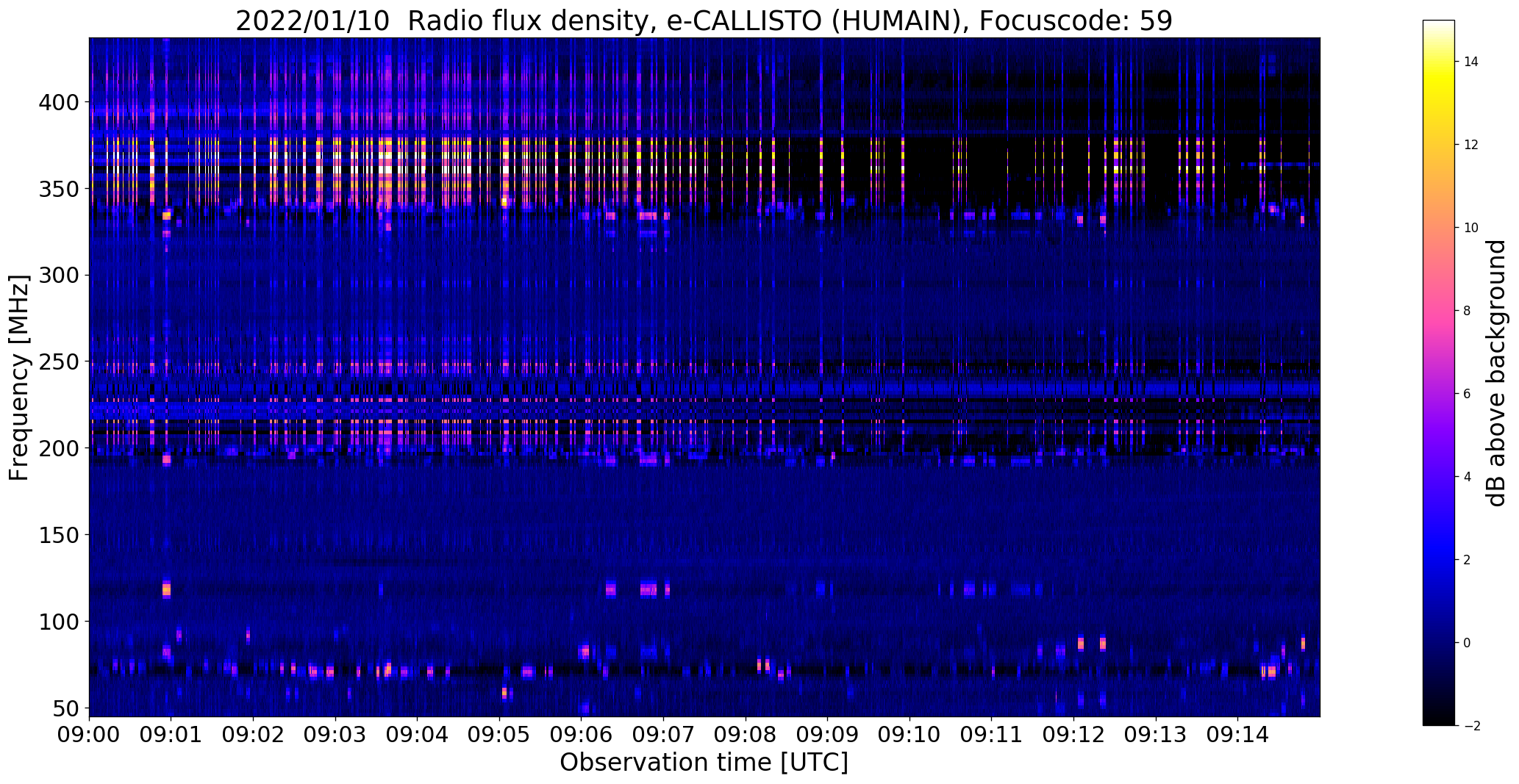Click the colorbar tick label −2
This screenshot has height=784, width=1519.
(x=1469, y=726)
